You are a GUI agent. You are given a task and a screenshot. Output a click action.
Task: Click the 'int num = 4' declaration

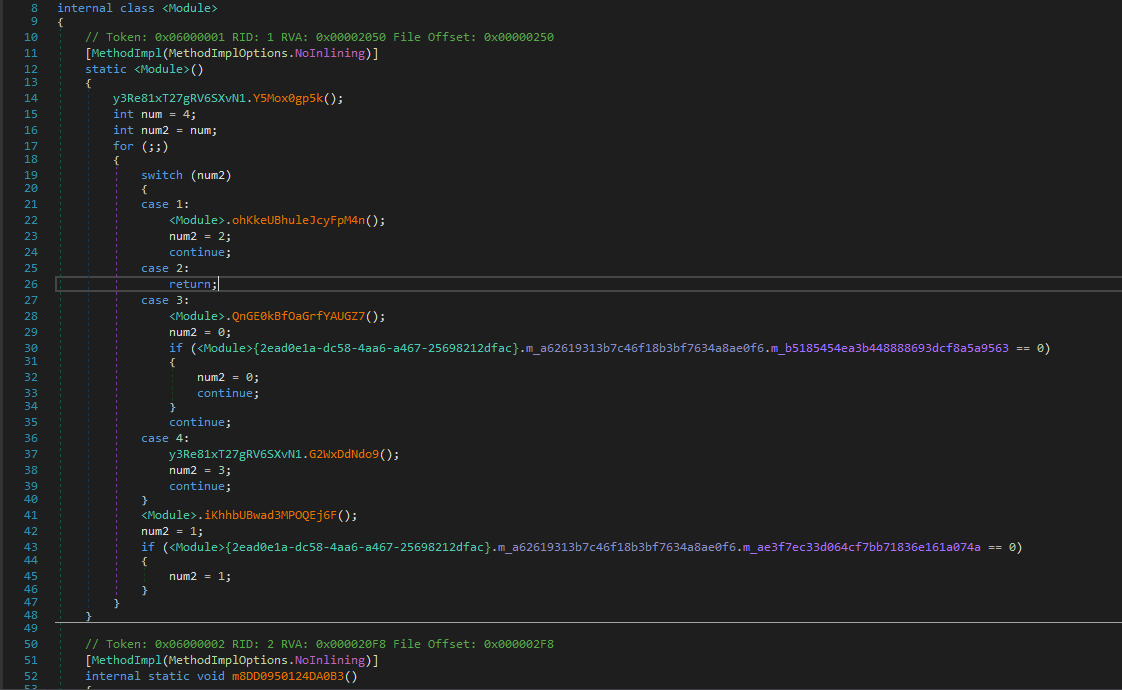(x=154, y=114)
